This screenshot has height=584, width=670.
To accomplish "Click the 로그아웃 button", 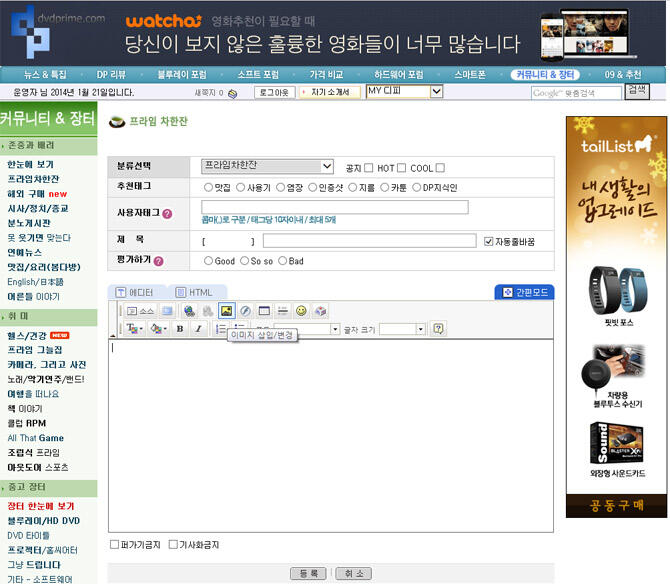I will click(x=274, y=92).
